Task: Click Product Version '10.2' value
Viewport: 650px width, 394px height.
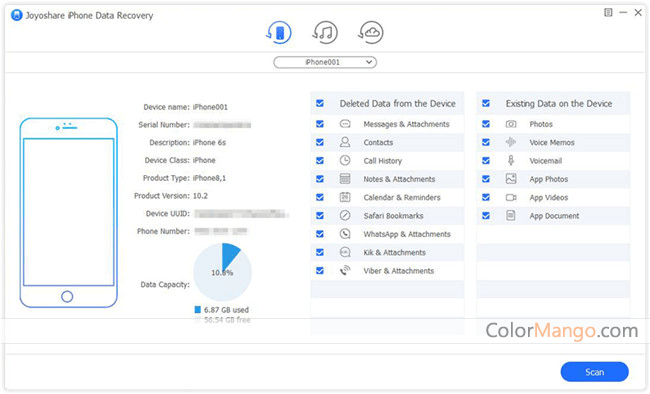Action: [x=200, y=196]
